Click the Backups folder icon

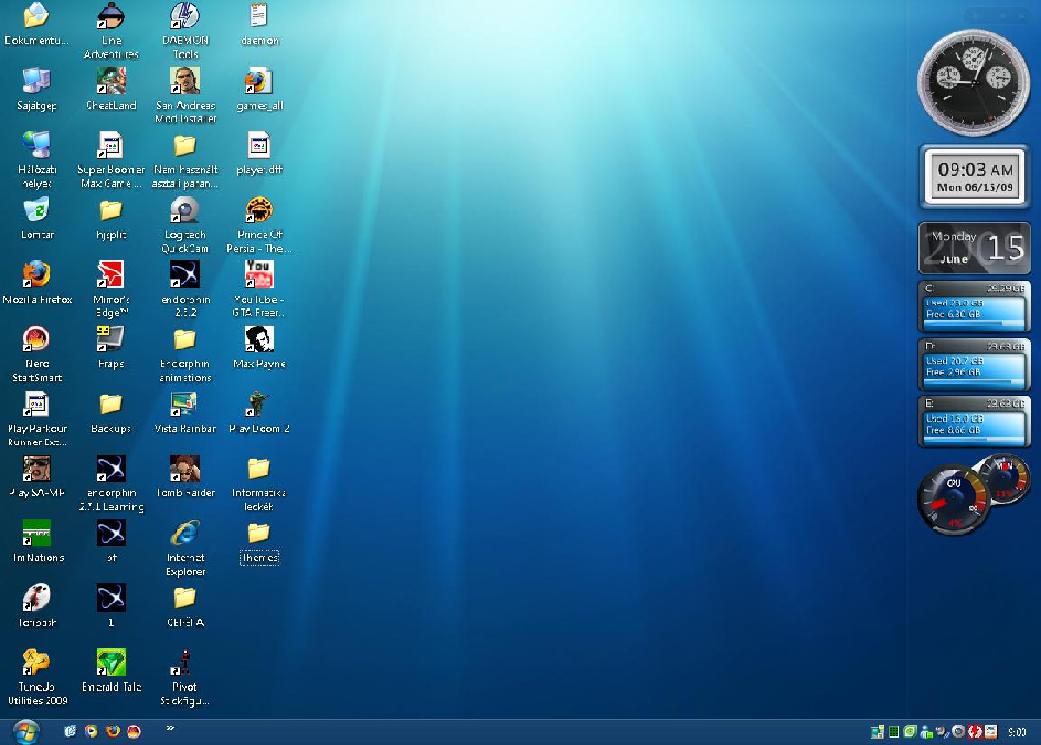point(110,404)
